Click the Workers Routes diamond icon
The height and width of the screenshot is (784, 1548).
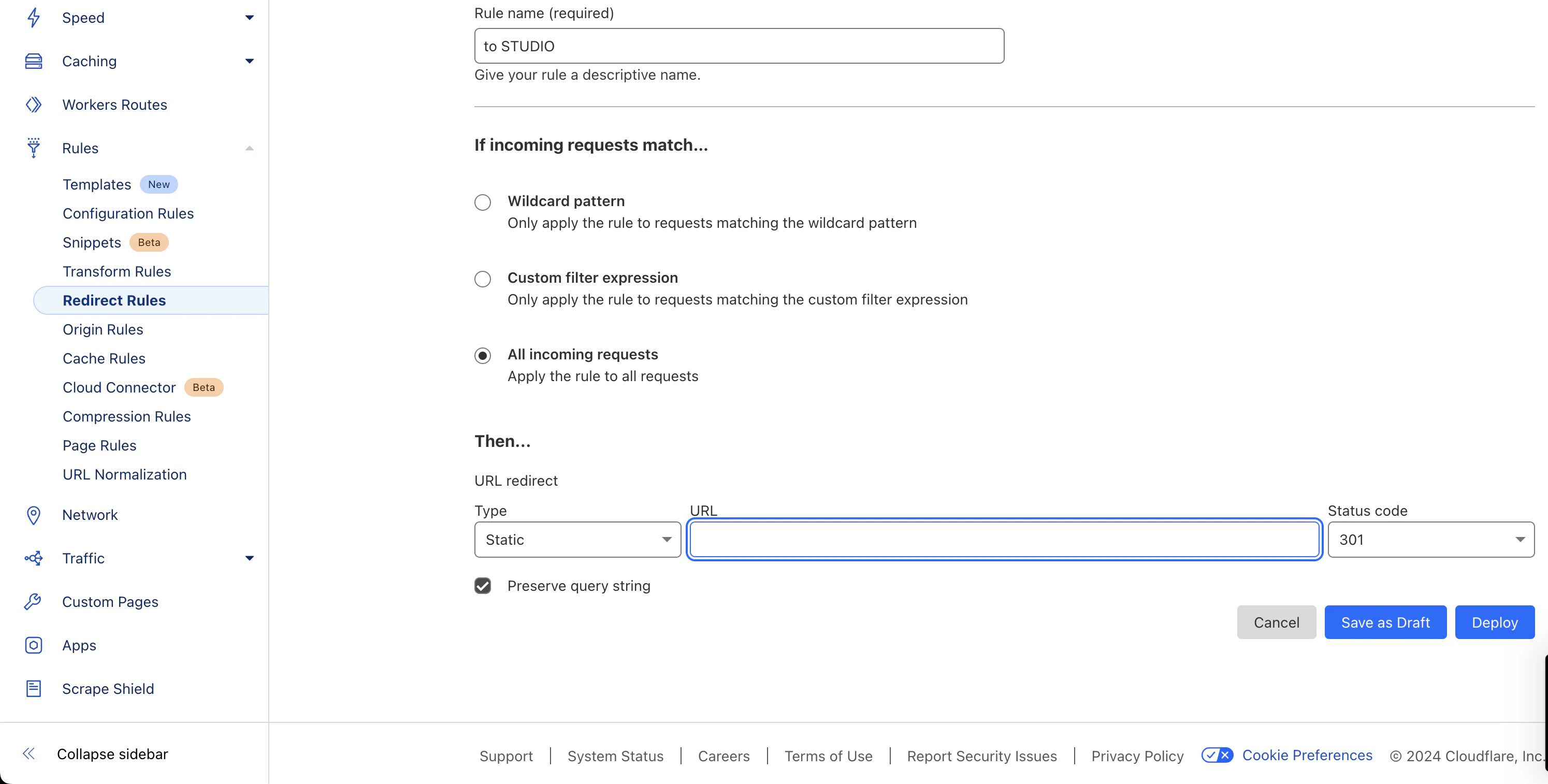coord(34,105)
